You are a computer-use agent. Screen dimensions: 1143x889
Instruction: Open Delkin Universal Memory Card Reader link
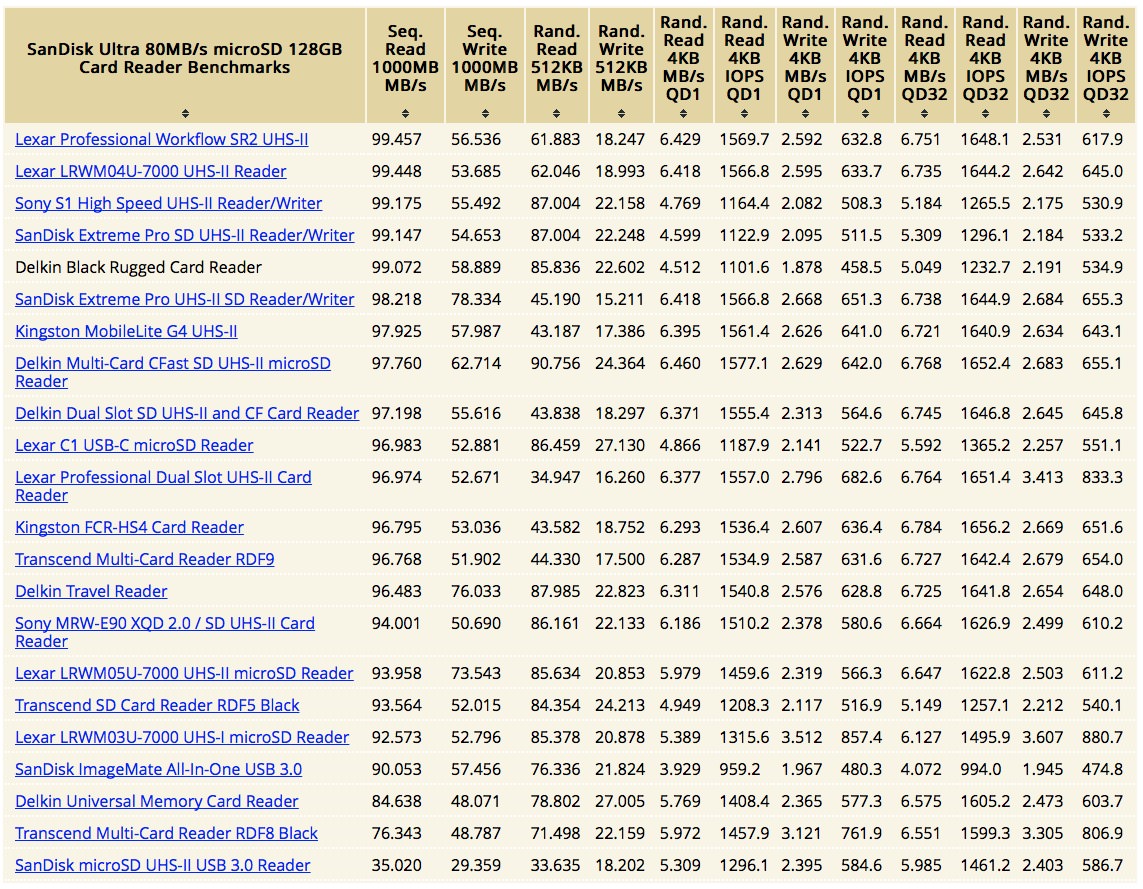point(157,802)
